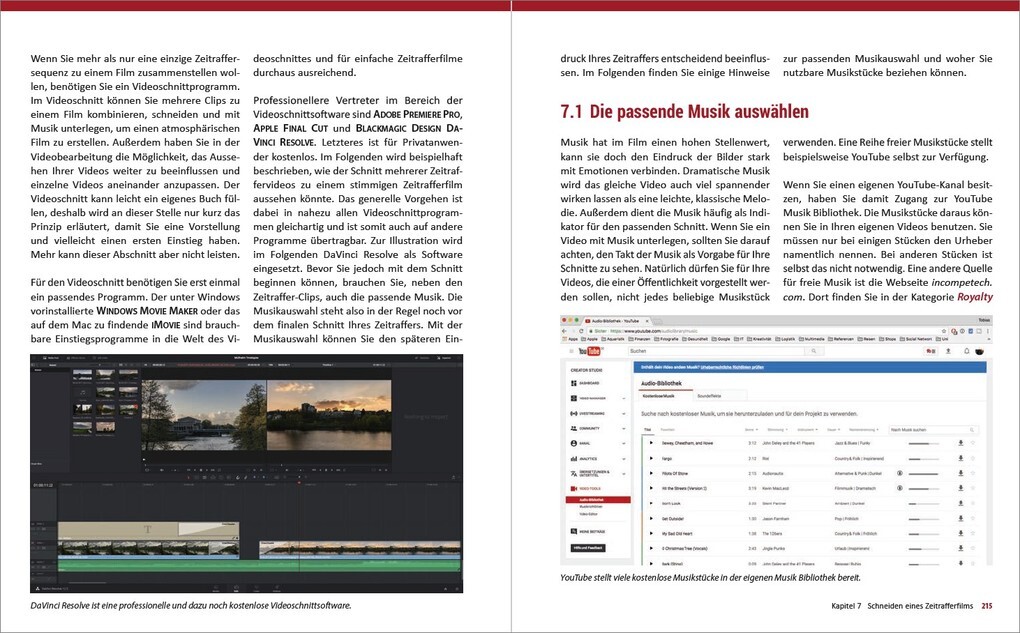Viewport: 1020px width, 633px height.
Task: Select the green audio clip in timeline
Action: click(260, 565)
